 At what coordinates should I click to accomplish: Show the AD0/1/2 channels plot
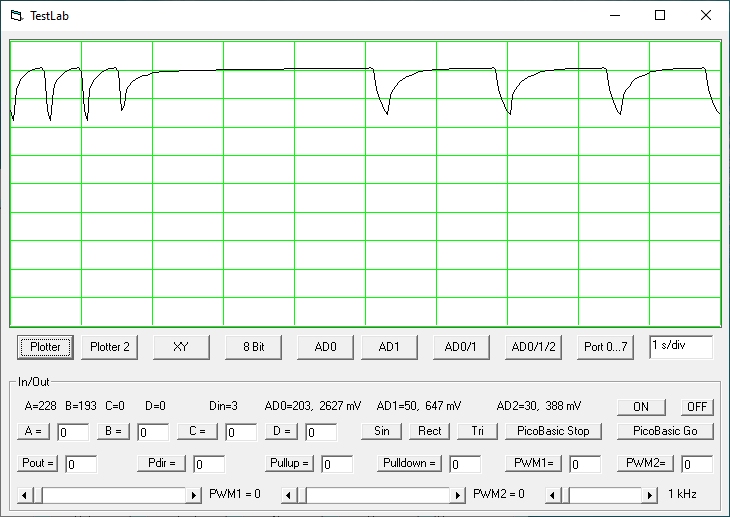534,347
